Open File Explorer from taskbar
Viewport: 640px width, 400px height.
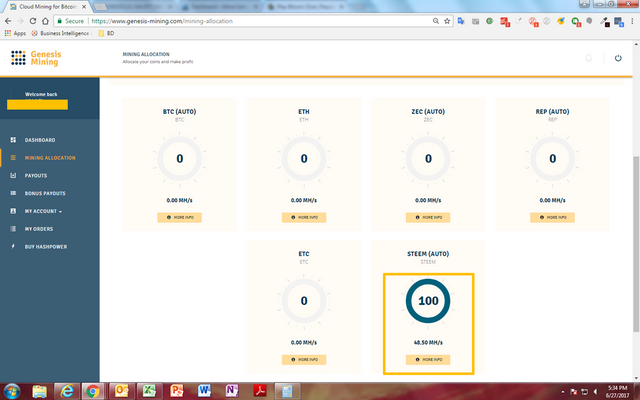[40, 391]
